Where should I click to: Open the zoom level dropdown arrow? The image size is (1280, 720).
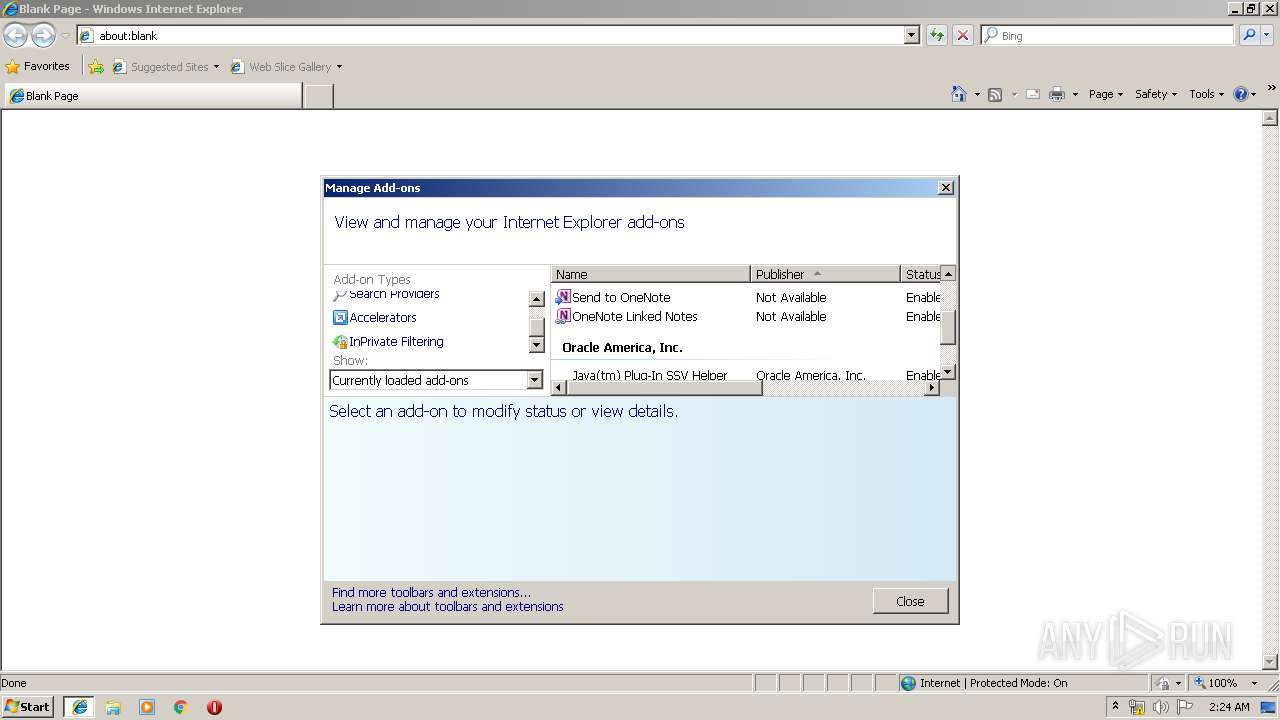(x=1254, y=683)
